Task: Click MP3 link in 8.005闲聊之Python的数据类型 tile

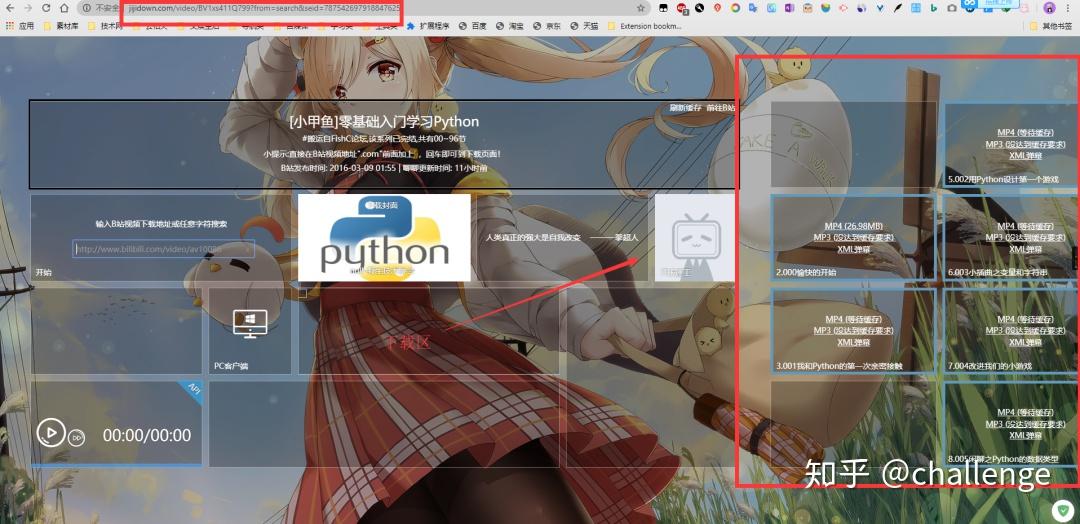Action: click(x=1026, y=423)
